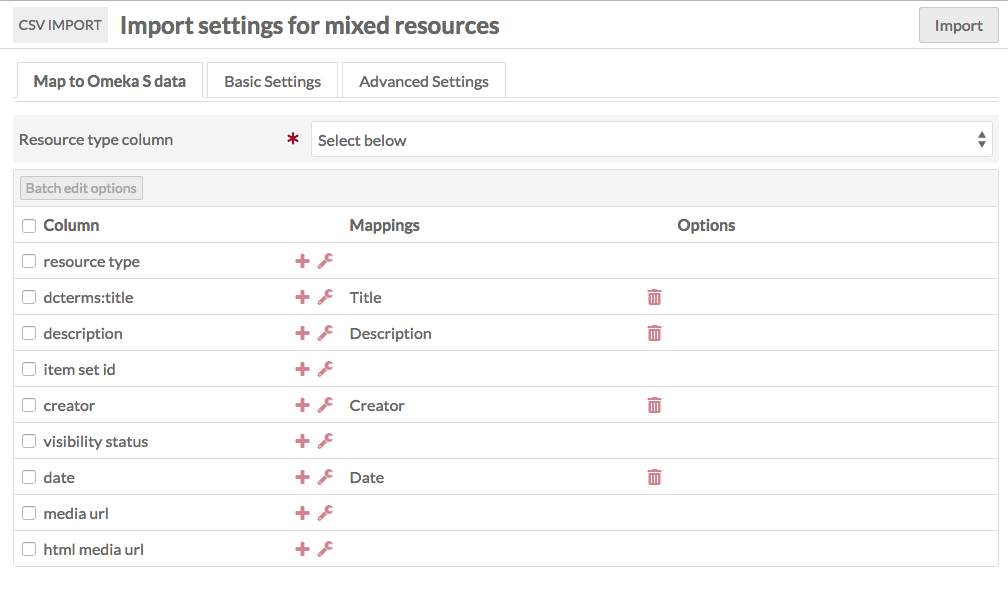Viewport: 1008px width, 589px height.
Task: Open the Resource type column dropdown
Action: [x=651, y=140]
